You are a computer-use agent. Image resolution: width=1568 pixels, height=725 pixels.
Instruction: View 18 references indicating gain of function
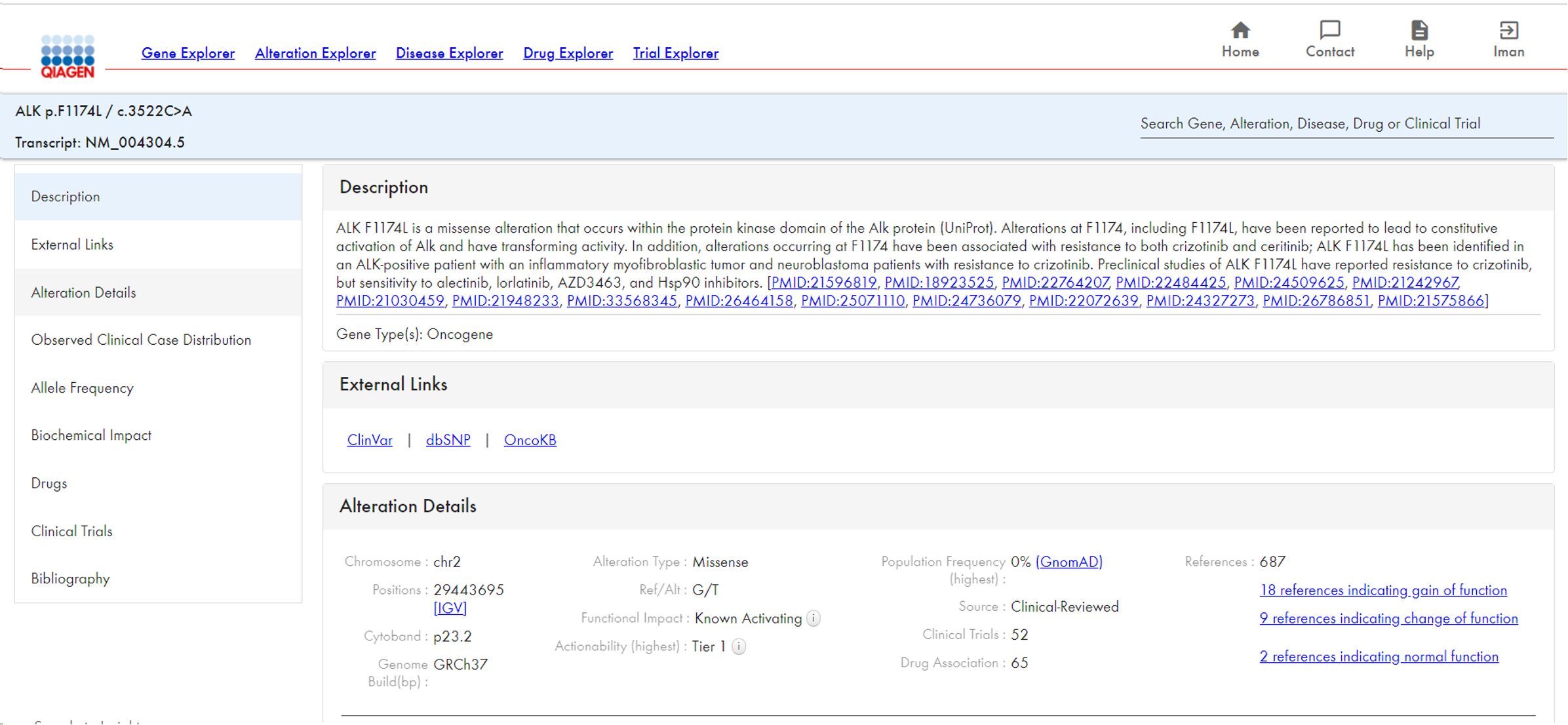pos(1383,591)
